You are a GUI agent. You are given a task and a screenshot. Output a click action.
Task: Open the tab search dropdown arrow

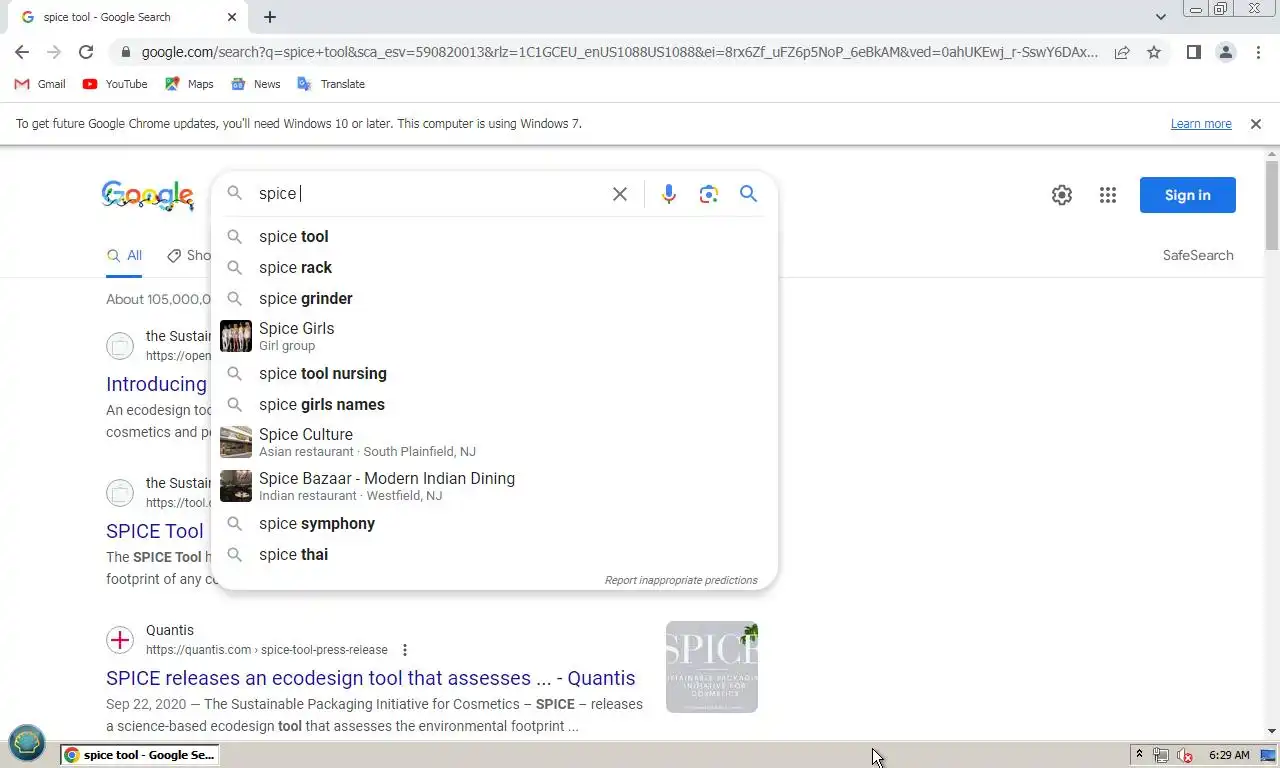[1160, 17]
